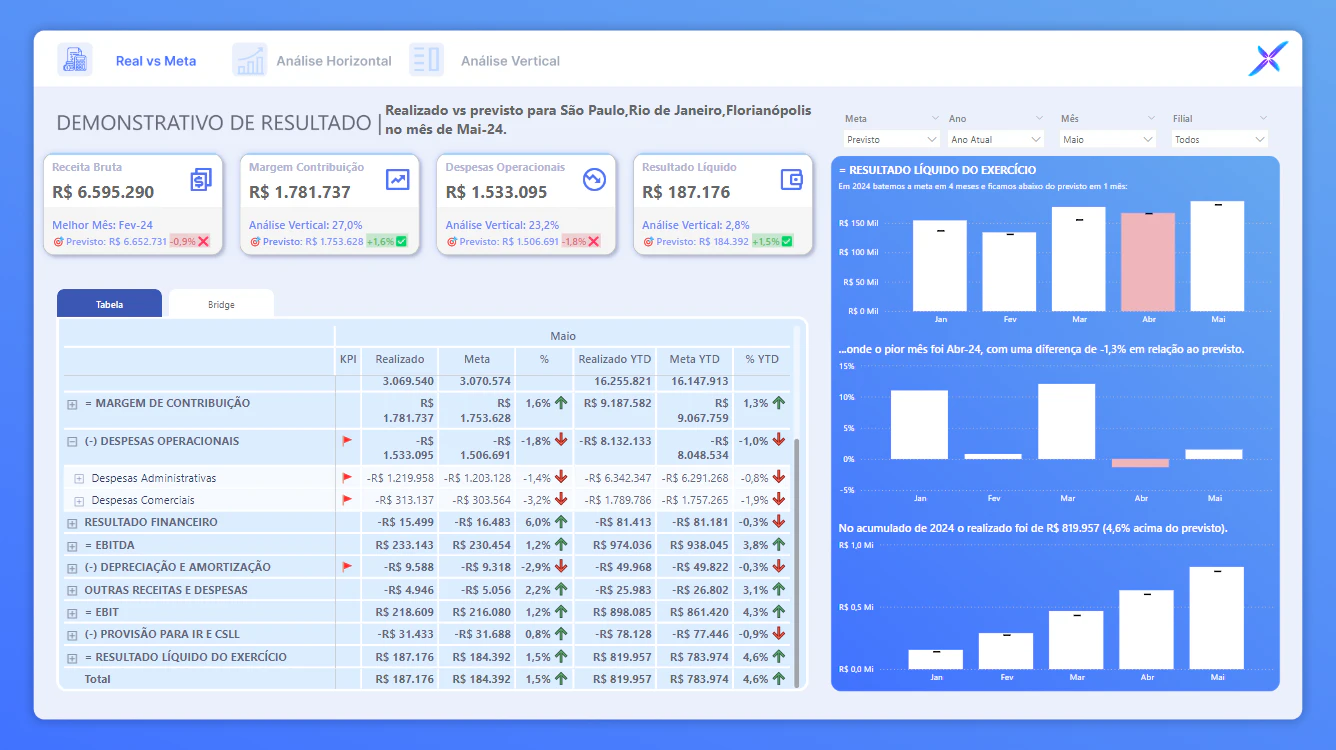The height and width of the screenshot is (750, 1336).
Task: Click the red KPI flag for Despesas Administrativas
Action: (x=348, y=478)
